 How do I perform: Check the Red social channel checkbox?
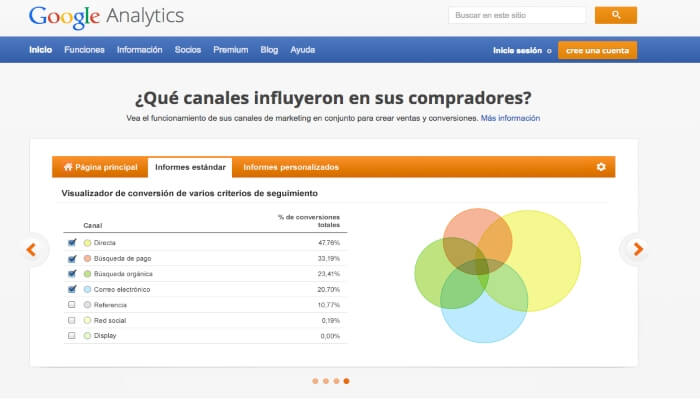tap(72, 320)
